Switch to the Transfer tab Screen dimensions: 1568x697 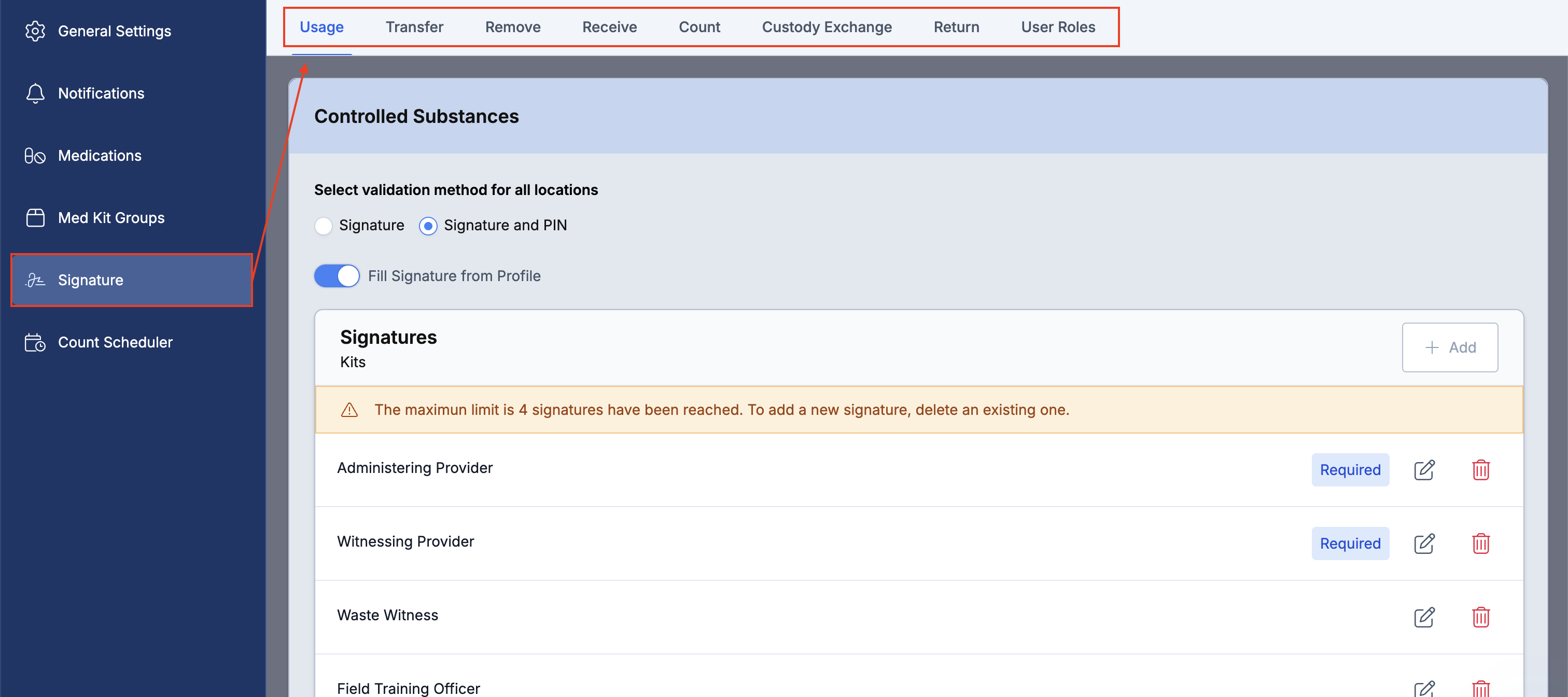pyautogui.click(x=414, y=27)
